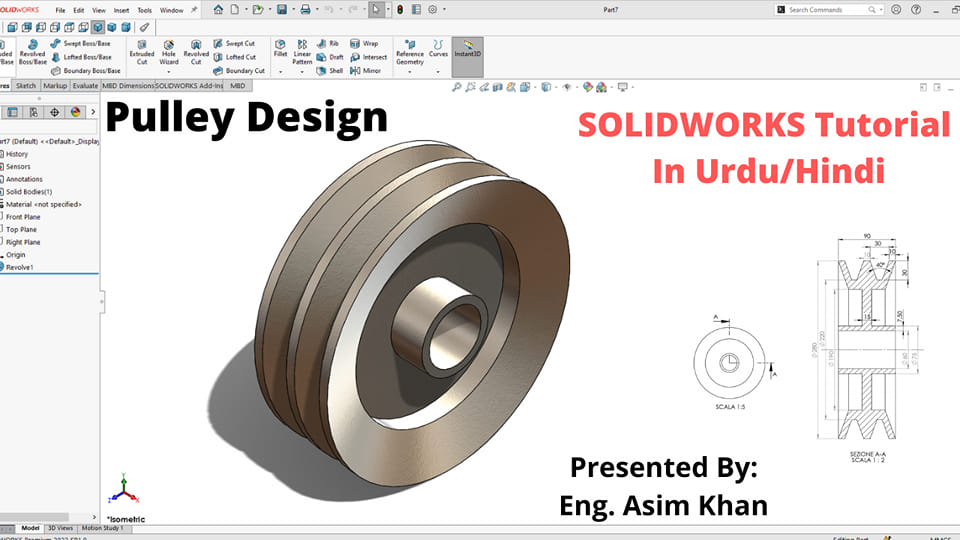Select the Lofted Cut tool
Viewport: 960px width, 540px height.
point(234,57)
